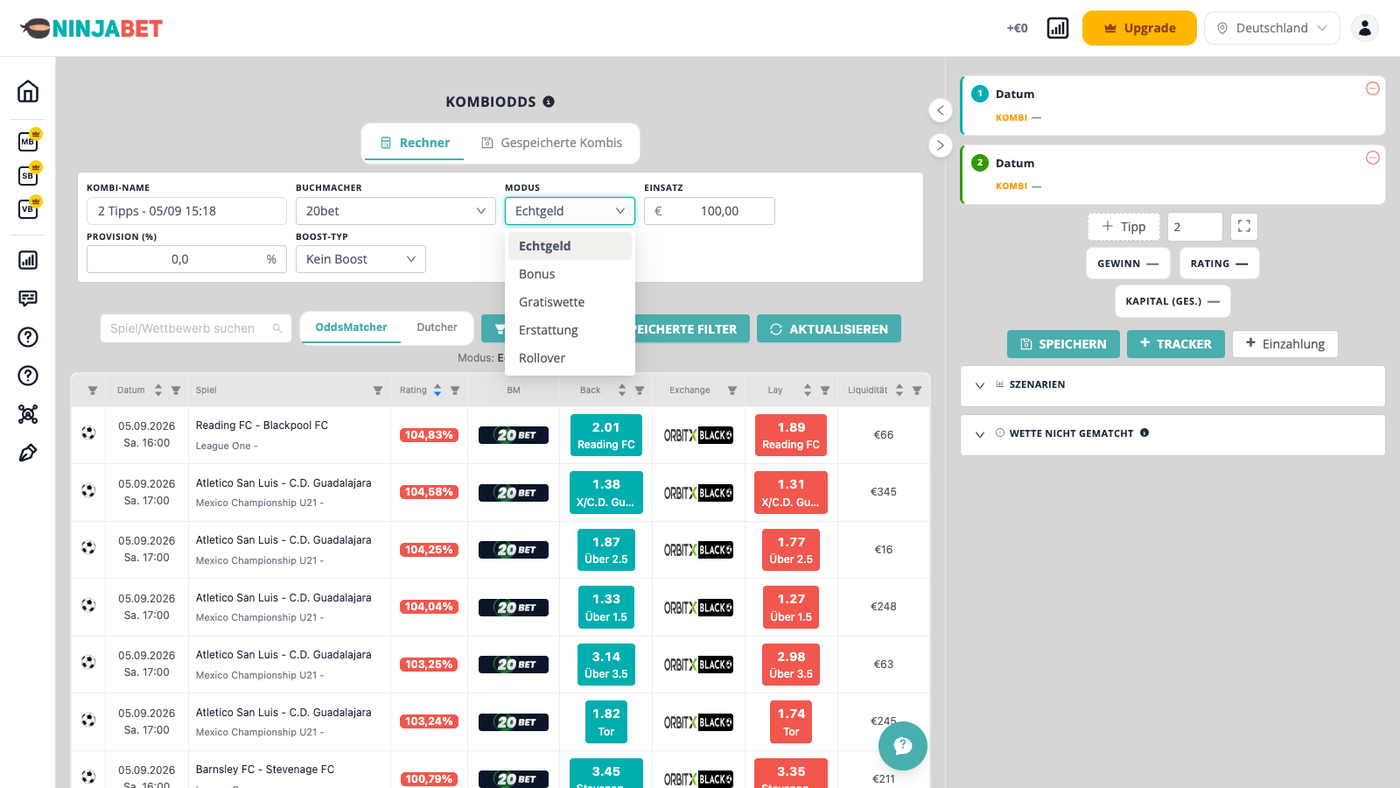Click the Kombi-Name input field
This screenshot has height=788, width=1400.
pyautogui.click(x=187, y=211)
